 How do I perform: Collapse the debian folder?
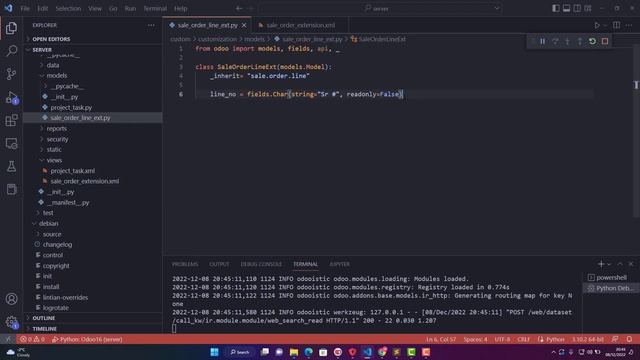click(49, 224)
